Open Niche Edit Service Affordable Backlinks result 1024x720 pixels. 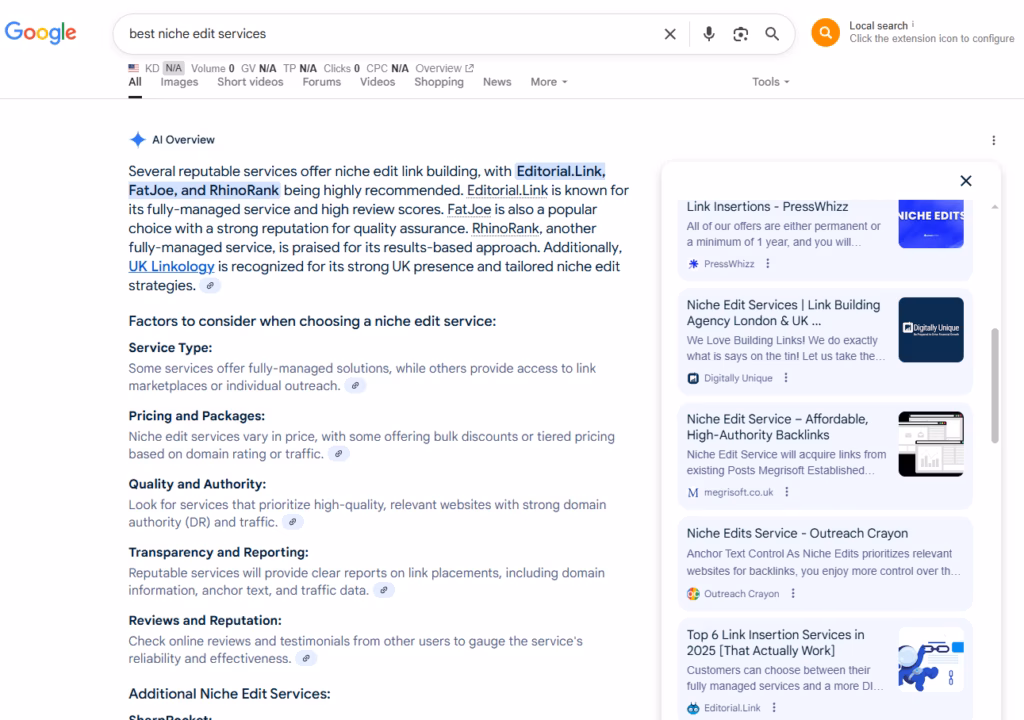tap(777, 427)
